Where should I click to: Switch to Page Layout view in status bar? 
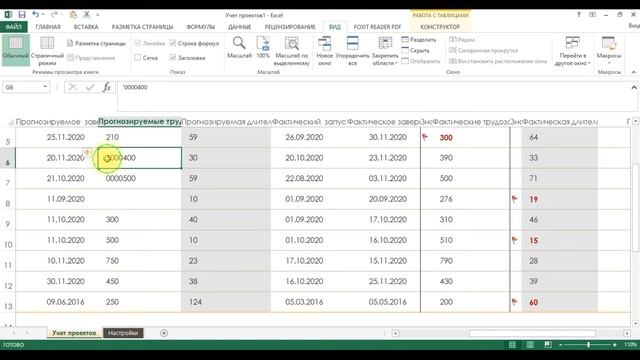pyautogui.click(x=530, y=345)
